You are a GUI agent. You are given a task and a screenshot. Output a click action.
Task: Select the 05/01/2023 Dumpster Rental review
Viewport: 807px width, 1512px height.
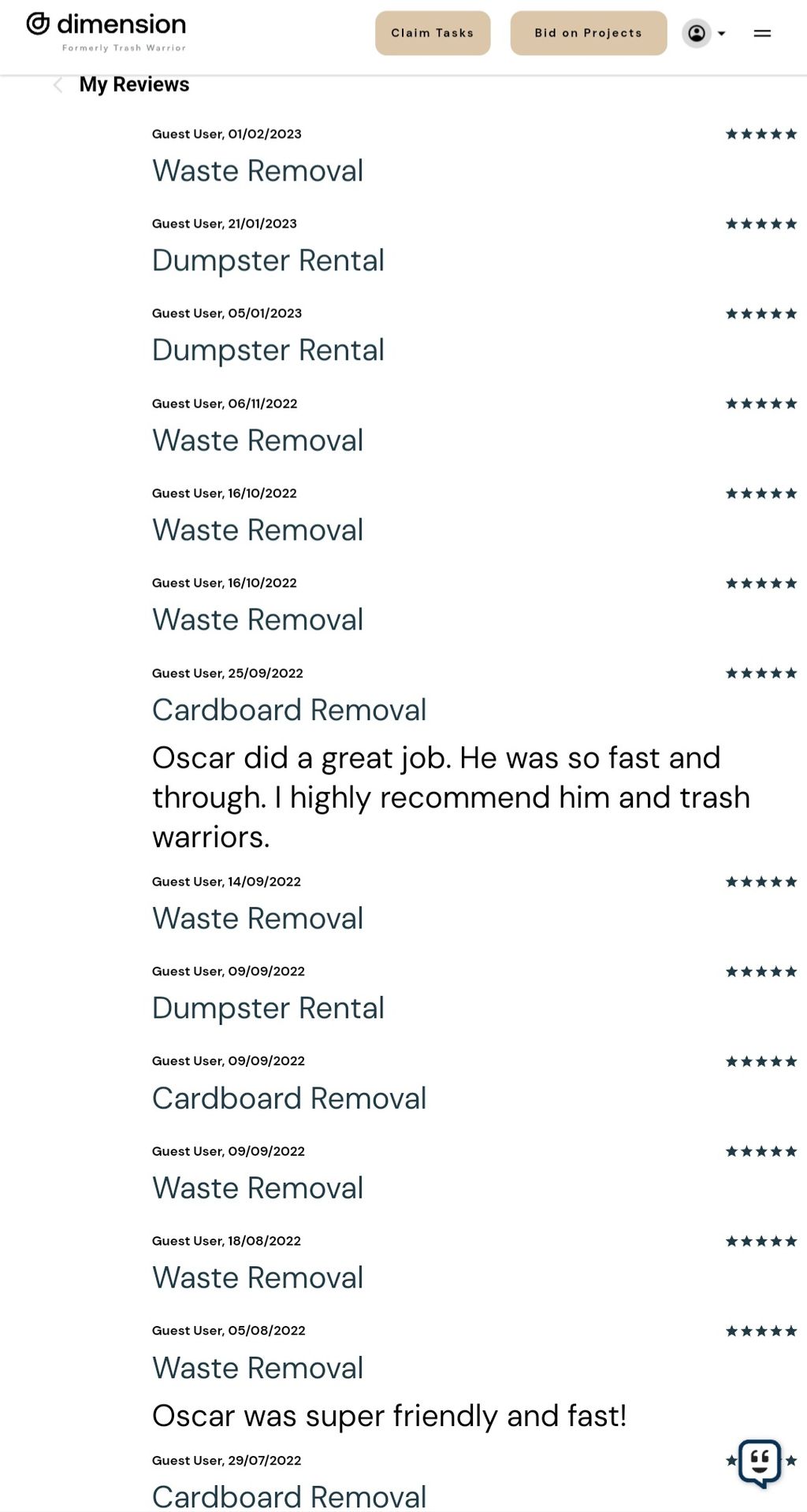tap(268, 351)
